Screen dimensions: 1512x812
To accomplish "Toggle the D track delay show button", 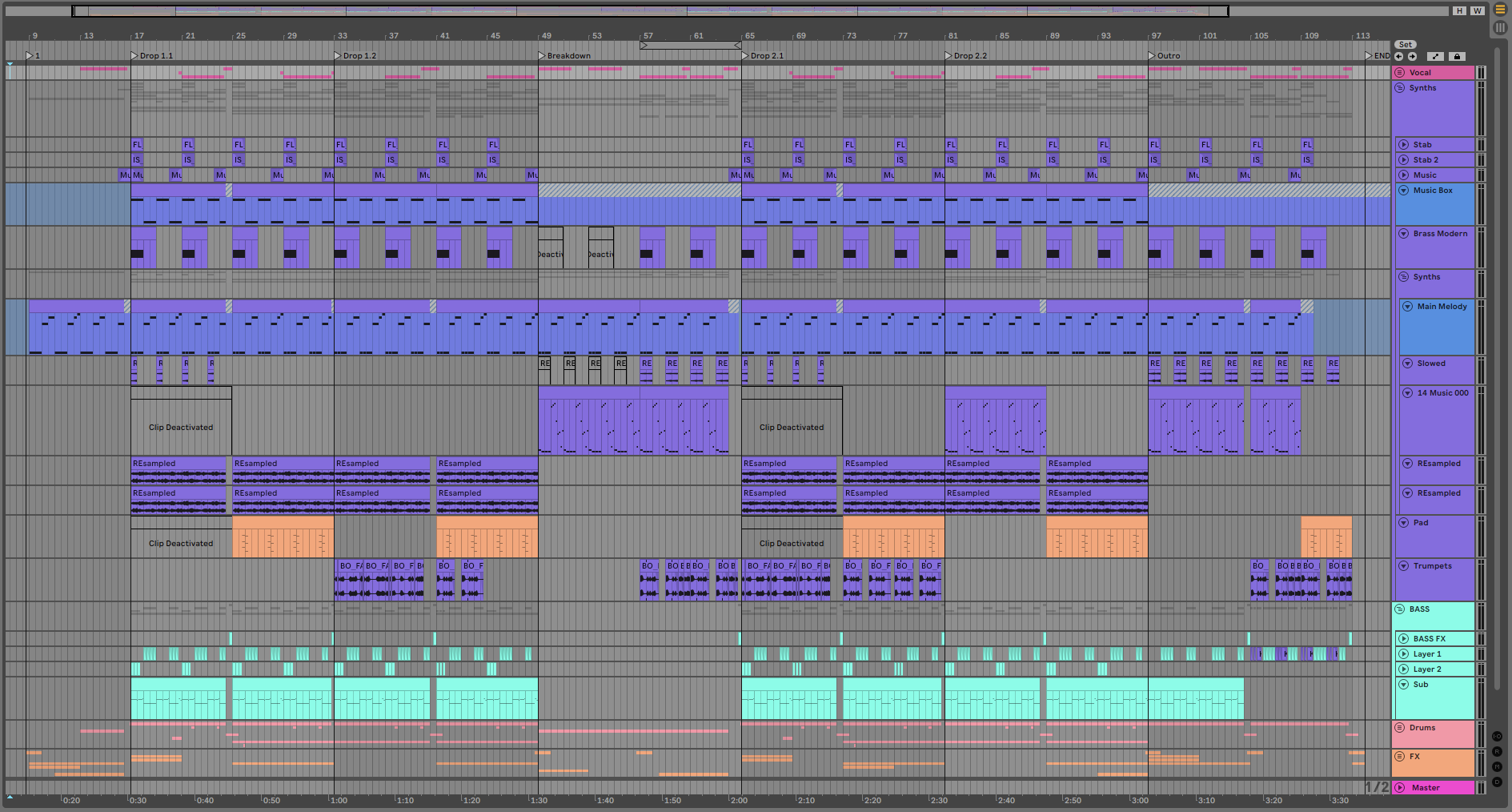I will [x=1497, y=782].
